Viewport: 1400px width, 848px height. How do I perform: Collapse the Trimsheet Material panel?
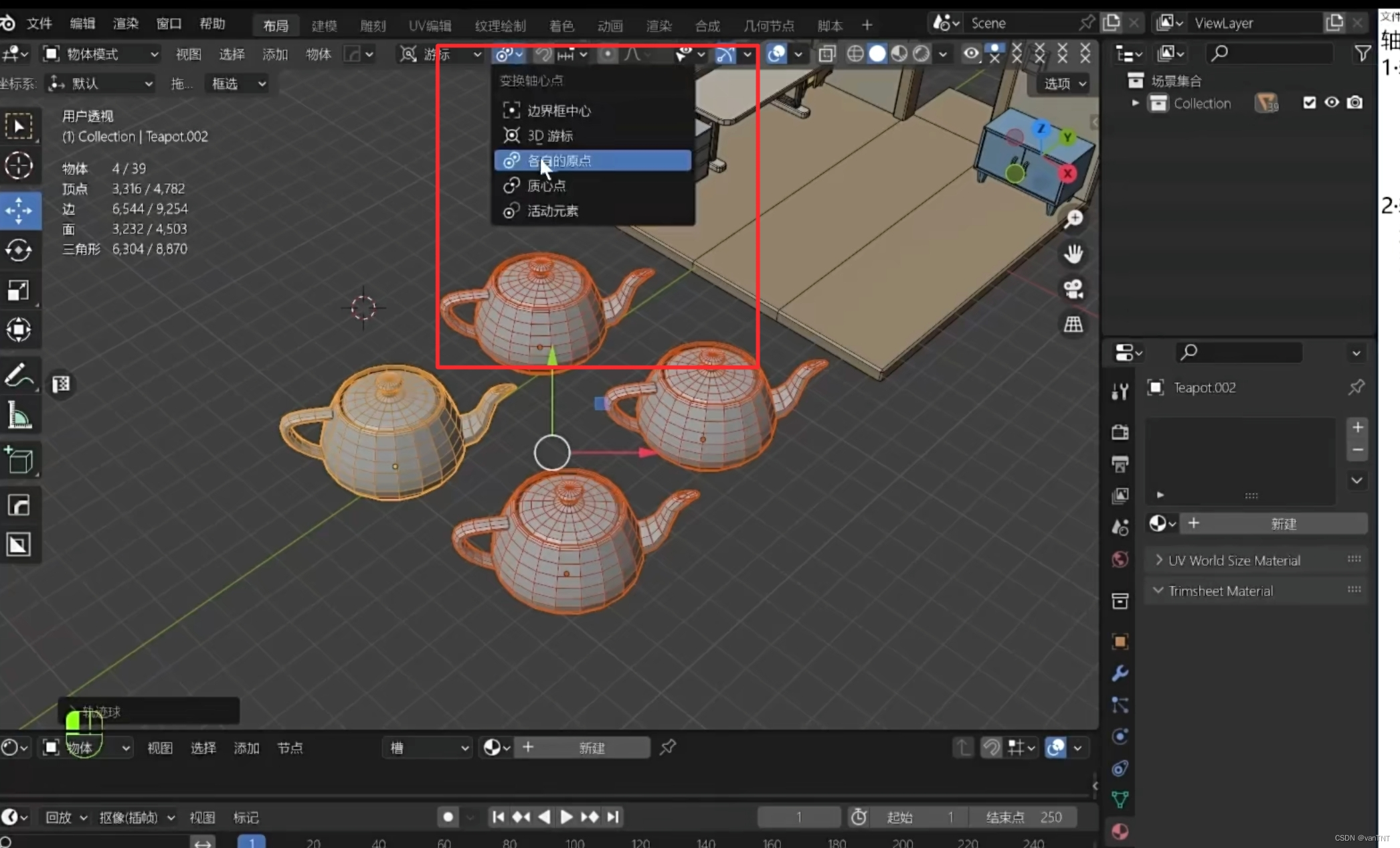1158,590
